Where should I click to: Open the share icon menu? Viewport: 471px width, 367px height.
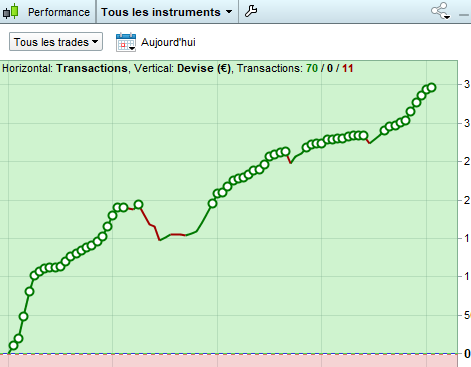click(x=440, y=11)
